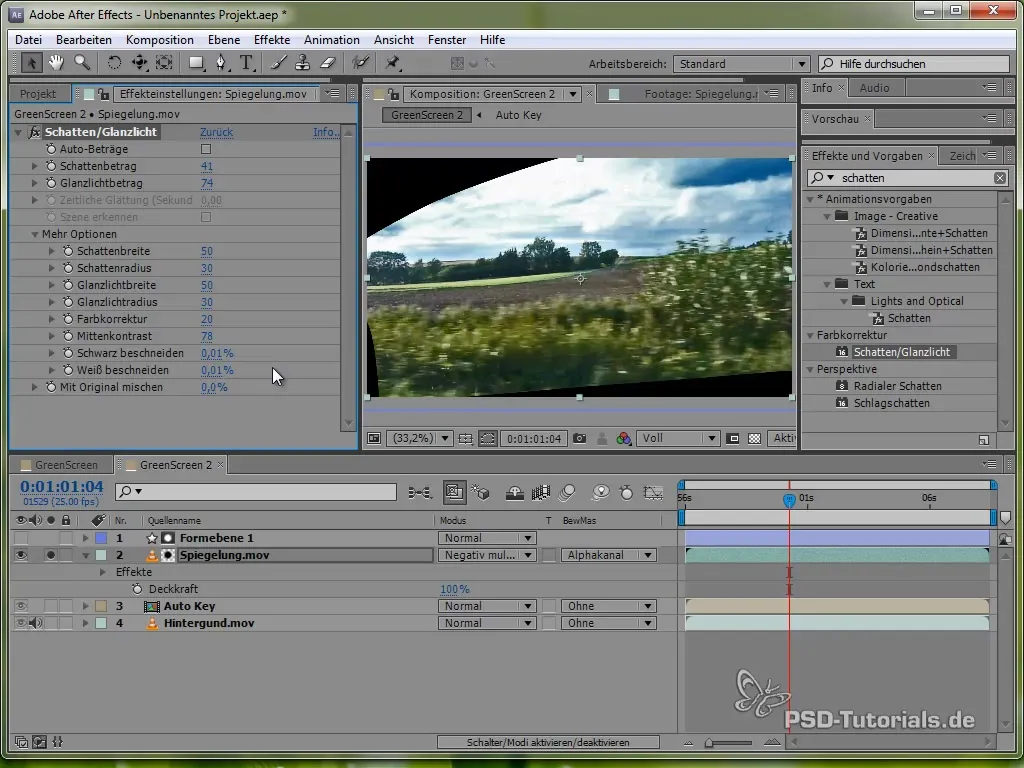
Task: Hide the Hintergund.mov layer
Action: 21,623
